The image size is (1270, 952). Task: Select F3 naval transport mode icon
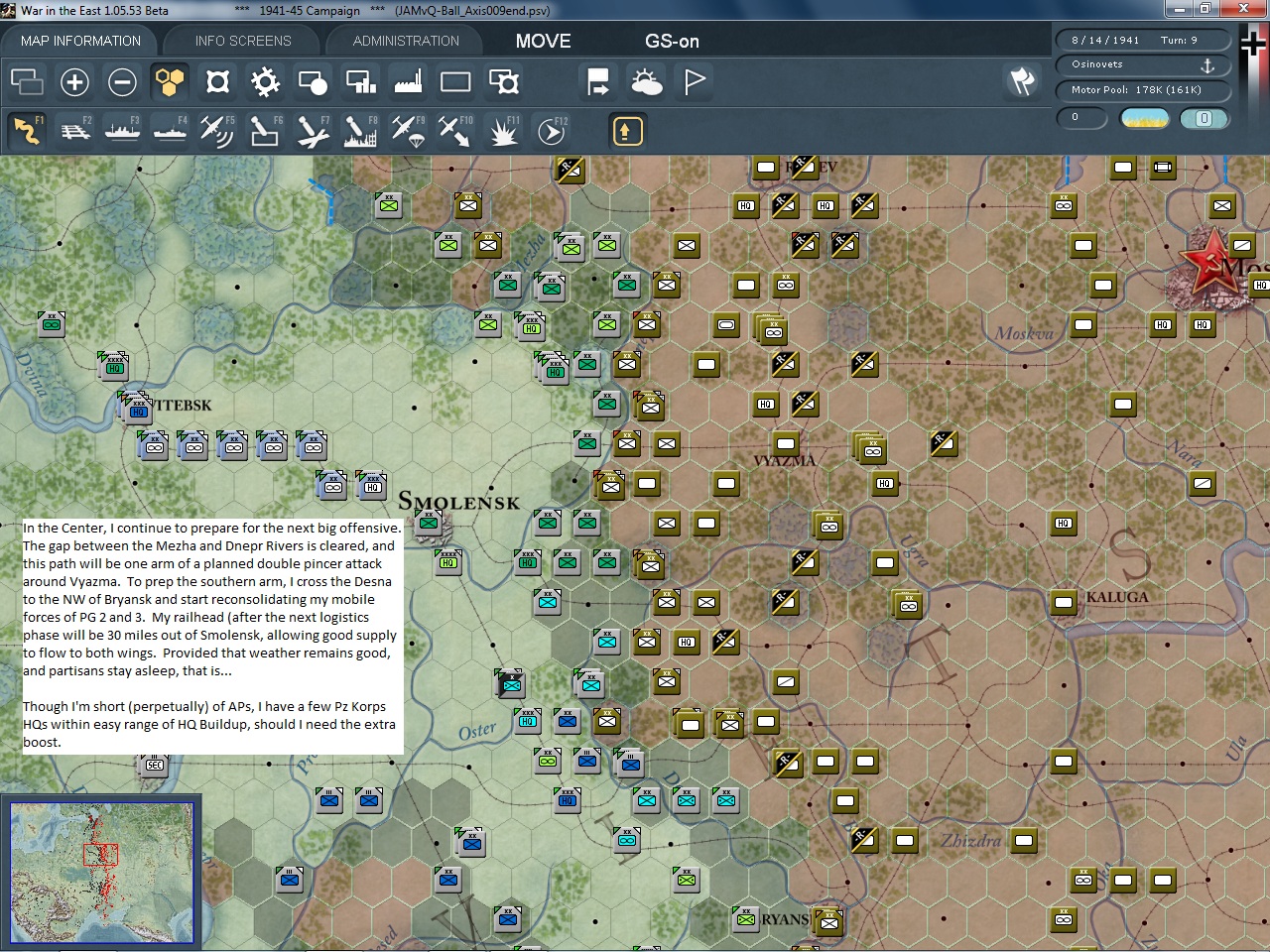122,131
